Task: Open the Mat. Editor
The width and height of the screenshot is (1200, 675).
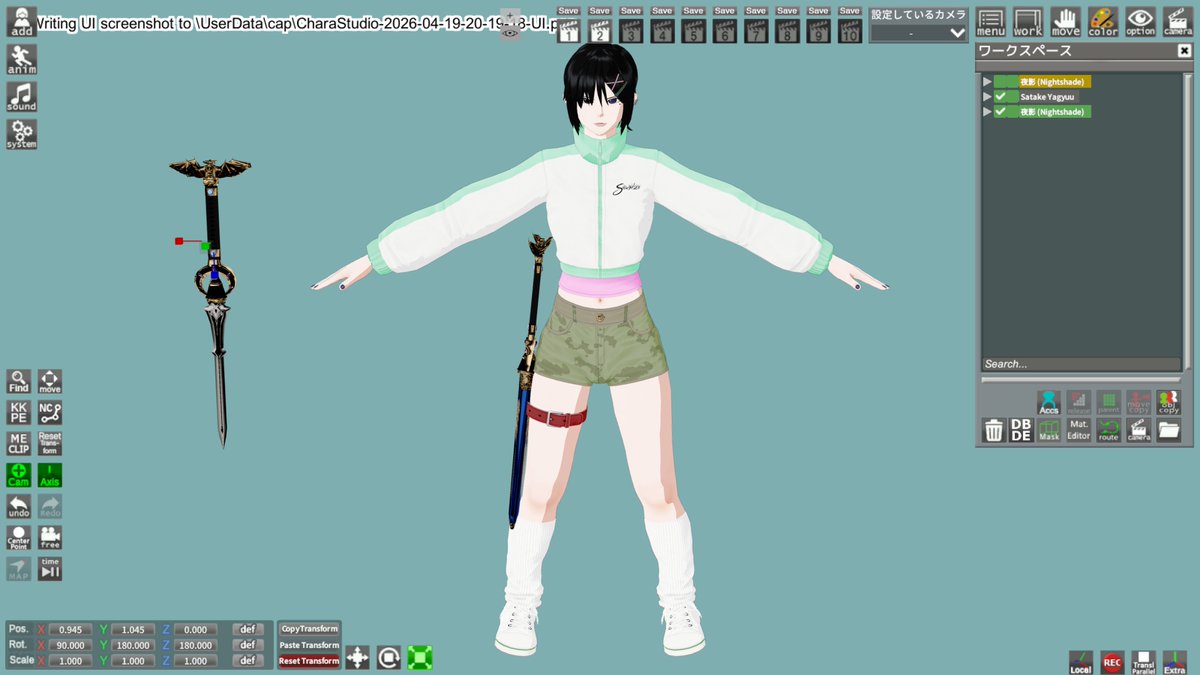Action: [x=1079, y=431]
